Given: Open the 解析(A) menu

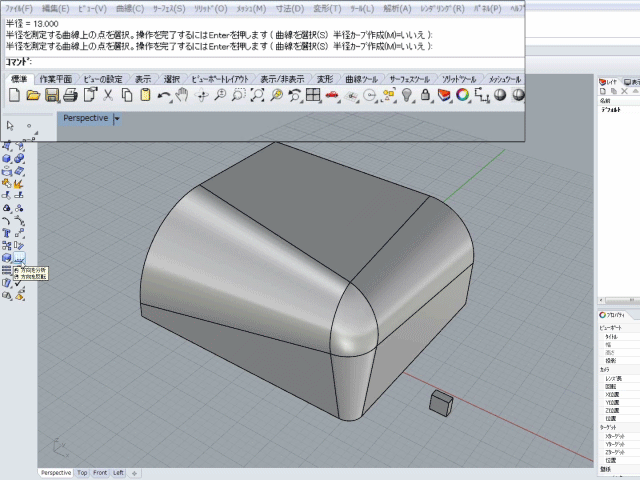Looking at the screenshot, I should click(x=397, y=9).
